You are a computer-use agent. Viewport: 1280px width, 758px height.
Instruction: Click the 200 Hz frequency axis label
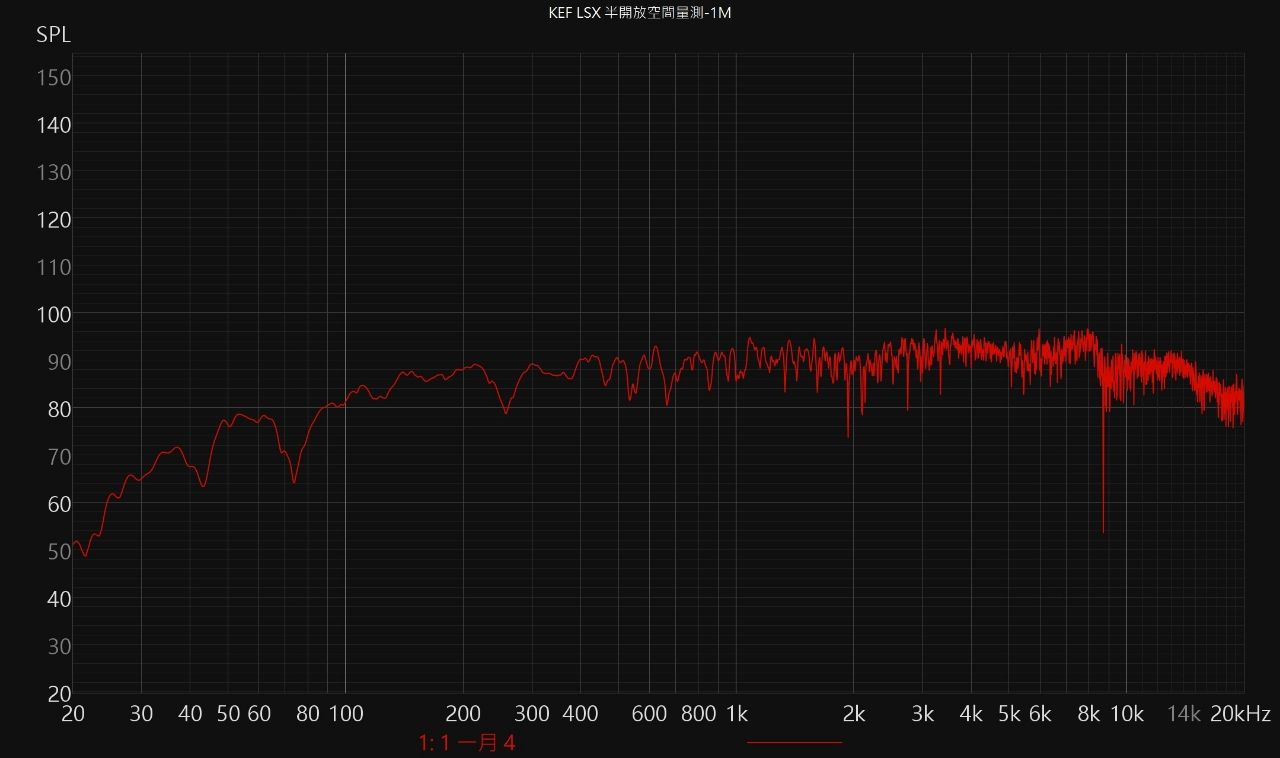coord(463,714)
